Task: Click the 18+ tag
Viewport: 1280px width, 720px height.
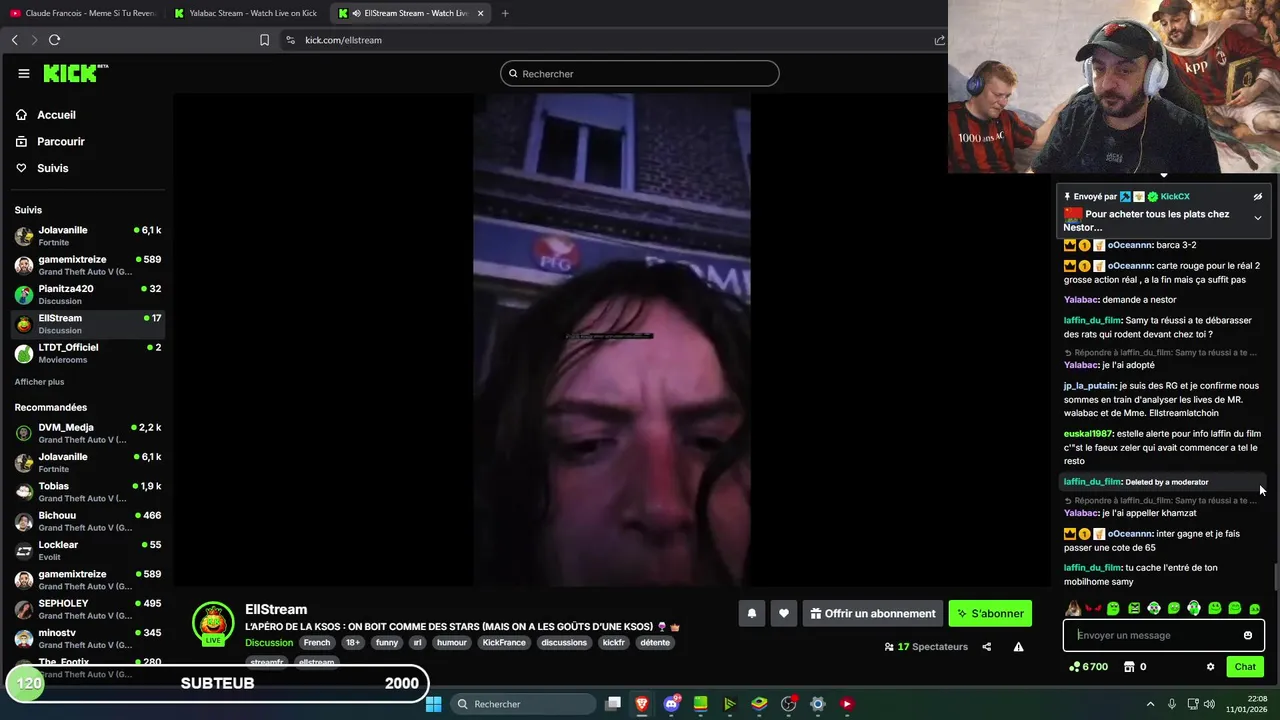Action: click(353, 643)
